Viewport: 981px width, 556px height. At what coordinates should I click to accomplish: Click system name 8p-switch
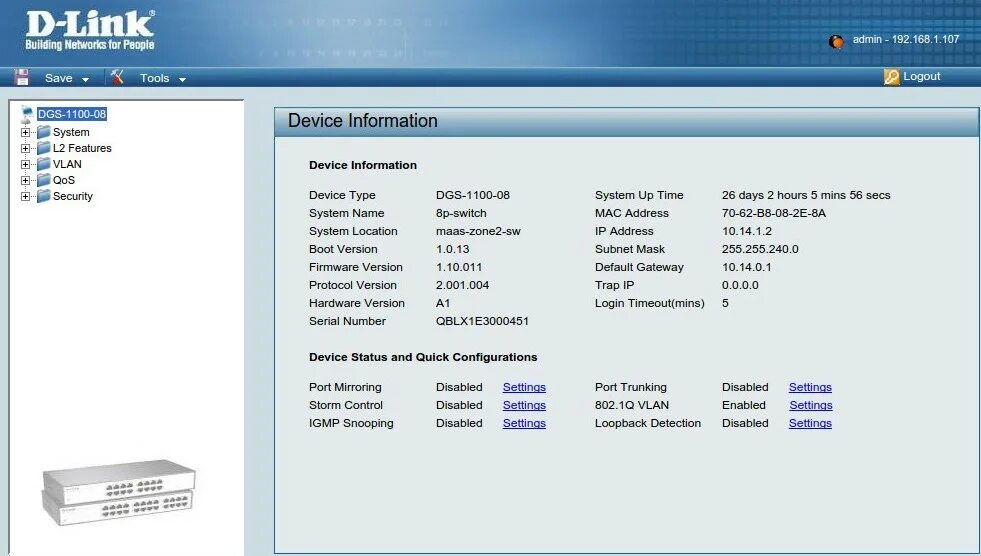(x=461, y=213)
